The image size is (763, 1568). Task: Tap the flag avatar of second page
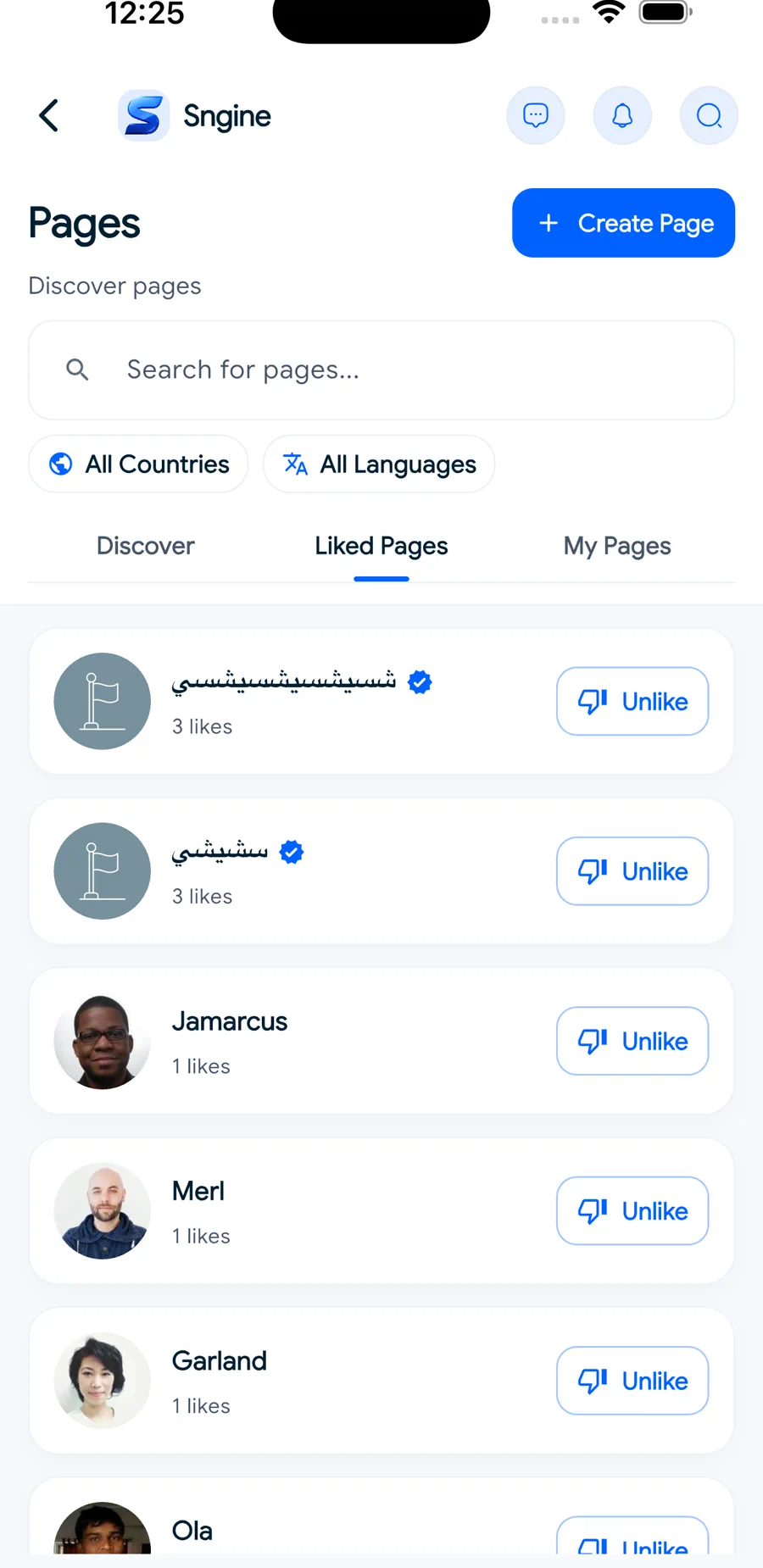[103, 871]
